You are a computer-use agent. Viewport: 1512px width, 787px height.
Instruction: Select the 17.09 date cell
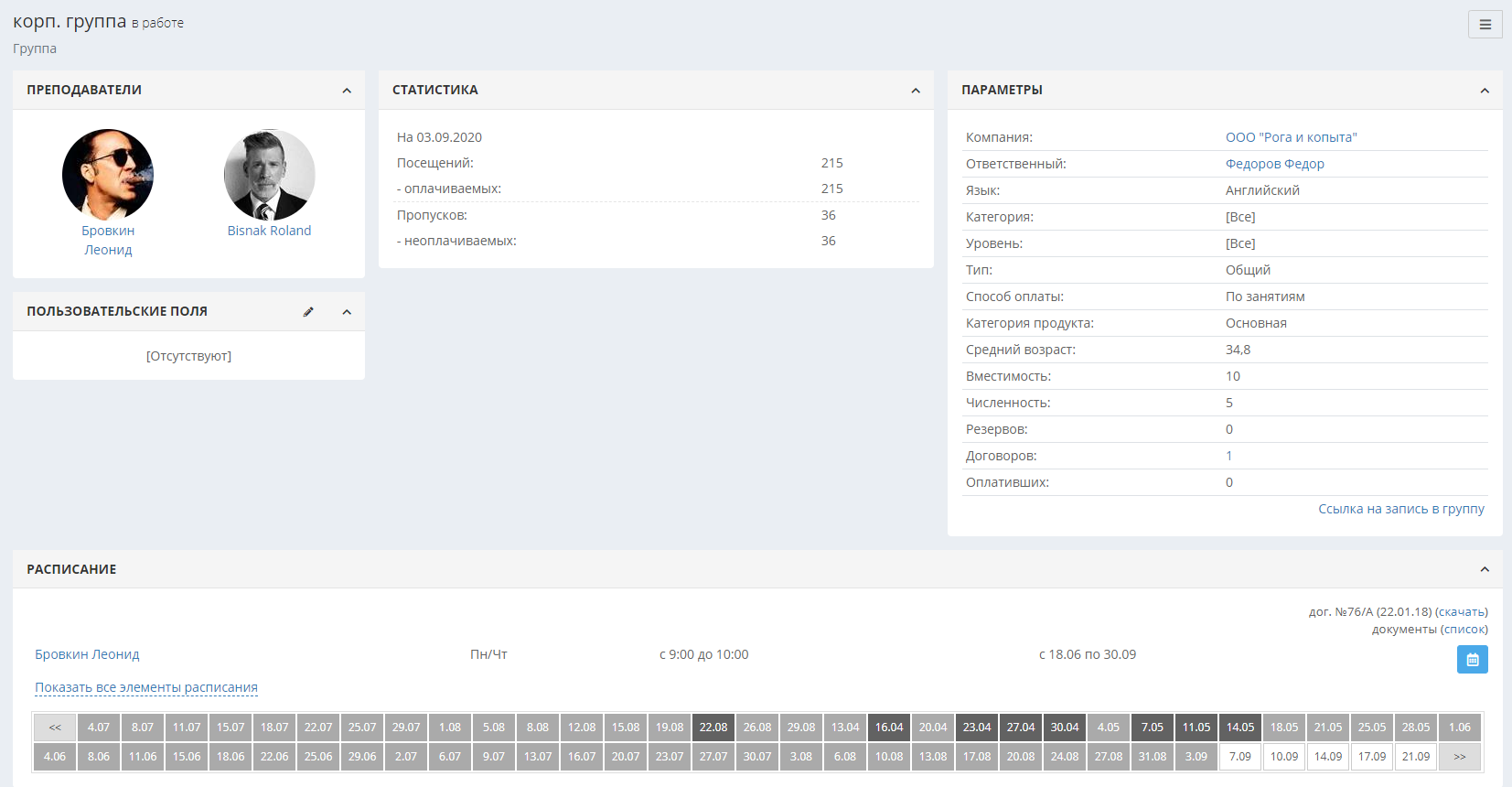pyautogui.click(x=1372, y=757)
